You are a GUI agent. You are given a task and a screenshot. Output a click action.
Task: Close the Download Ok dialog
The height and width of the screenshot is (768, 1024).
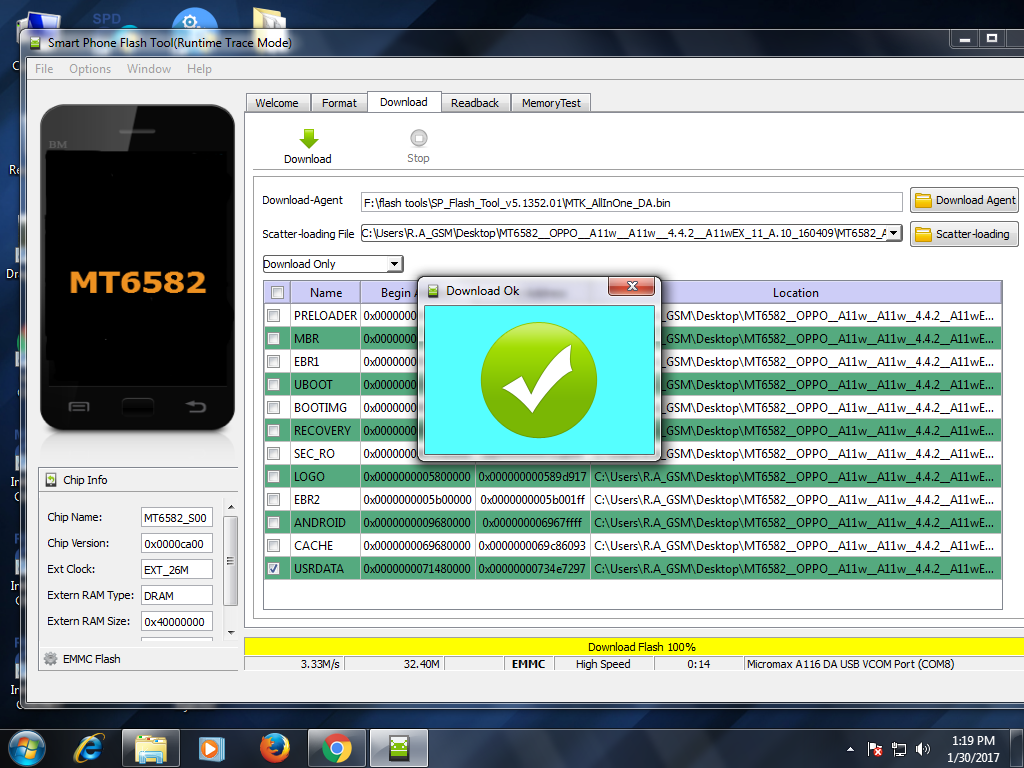(x=632, y=287)
